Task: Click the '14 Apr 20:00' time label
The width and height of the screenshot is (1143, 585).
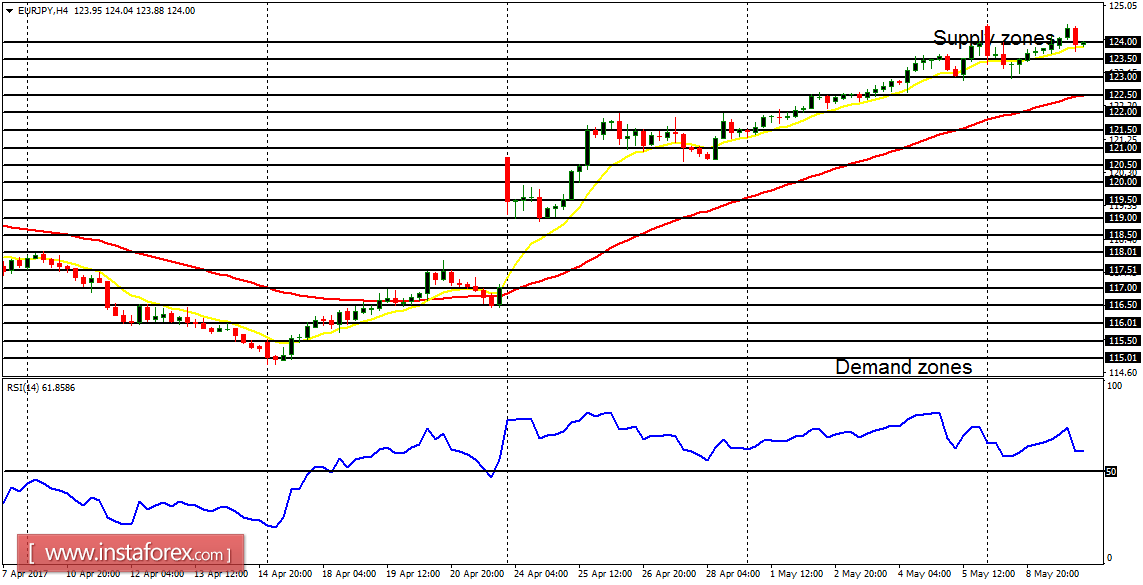Action: tap(285, 575)
